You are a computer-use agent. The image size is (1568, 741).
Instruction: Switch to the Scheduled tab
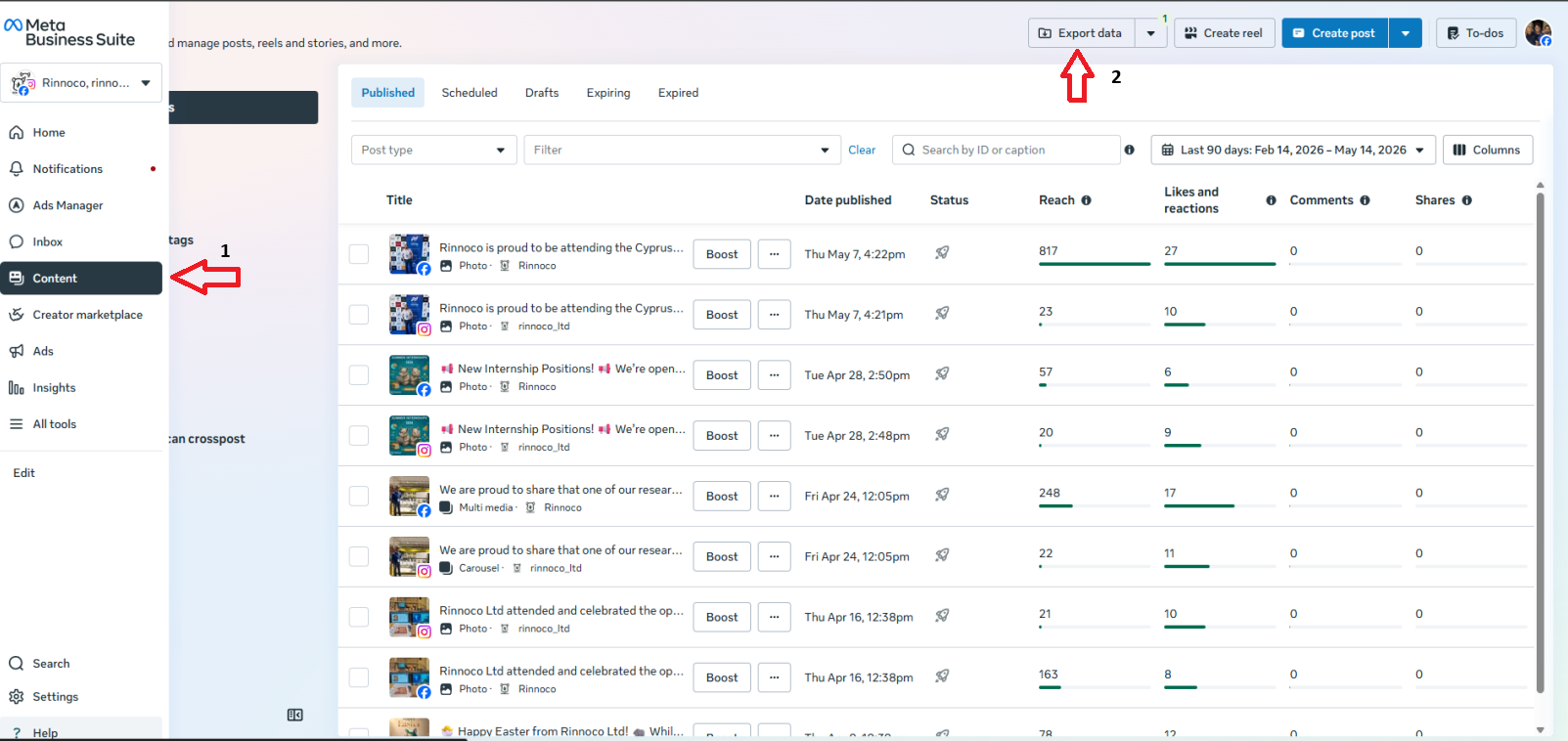coord(470,93)
